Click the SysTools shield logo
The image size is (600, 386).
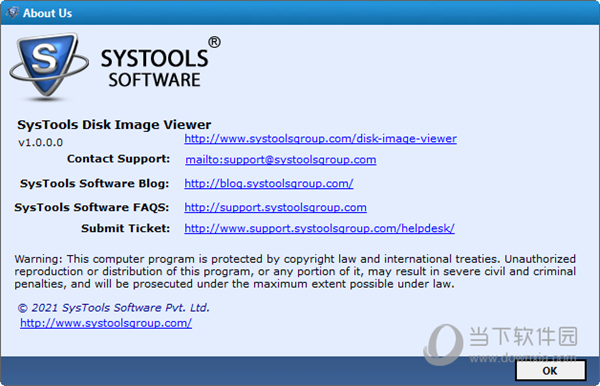48,67
